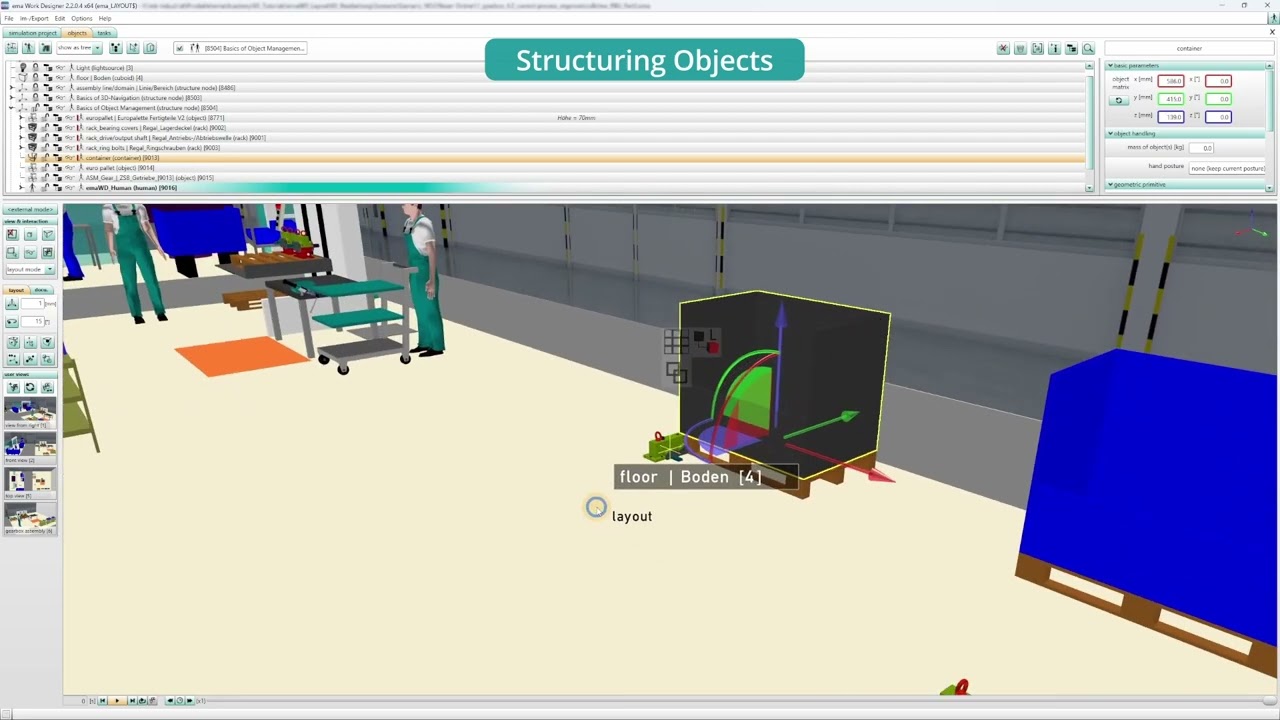The width and height of the screenshot is (1280, 720).
Task: Click the second icon in the objects tab toolbar
Action: [28, 48]
